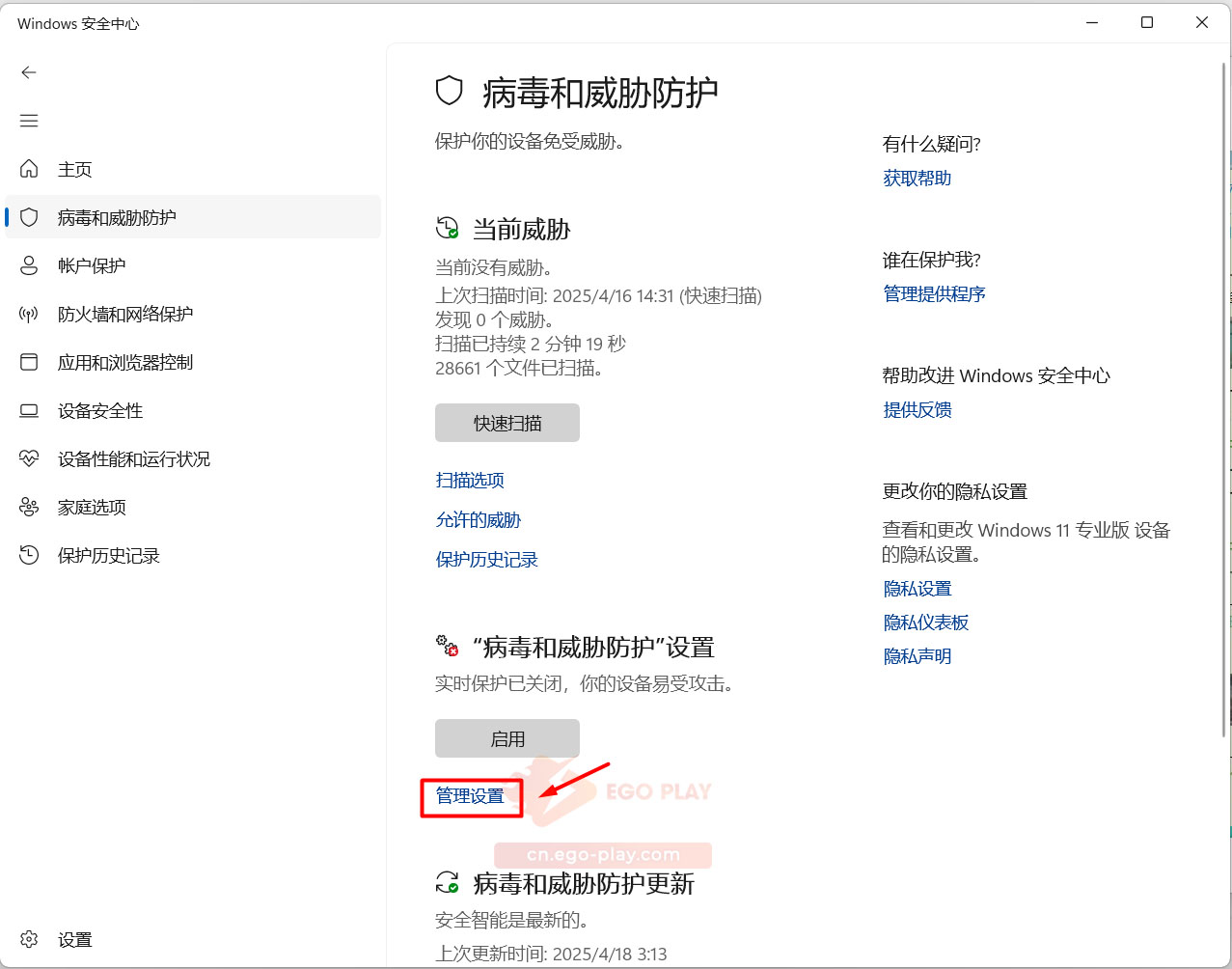Click the large shield icon in page header
The image size is (1232, 969).
[x=450, y=91]
